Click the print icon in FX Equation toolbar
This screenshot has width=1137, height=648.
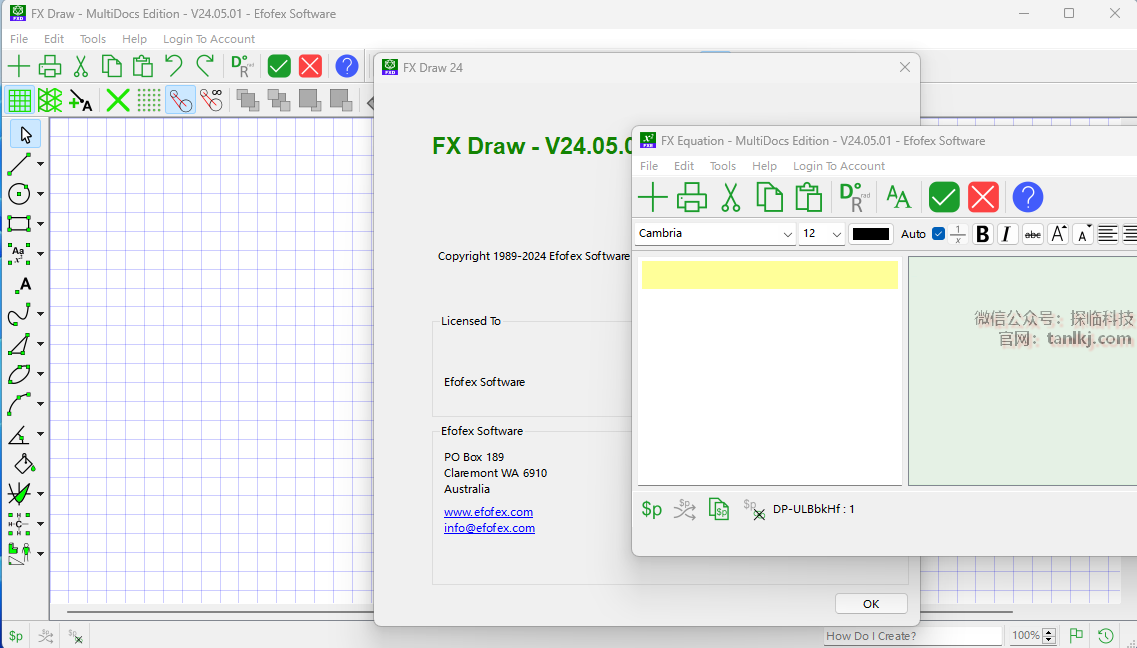point(691,197)
